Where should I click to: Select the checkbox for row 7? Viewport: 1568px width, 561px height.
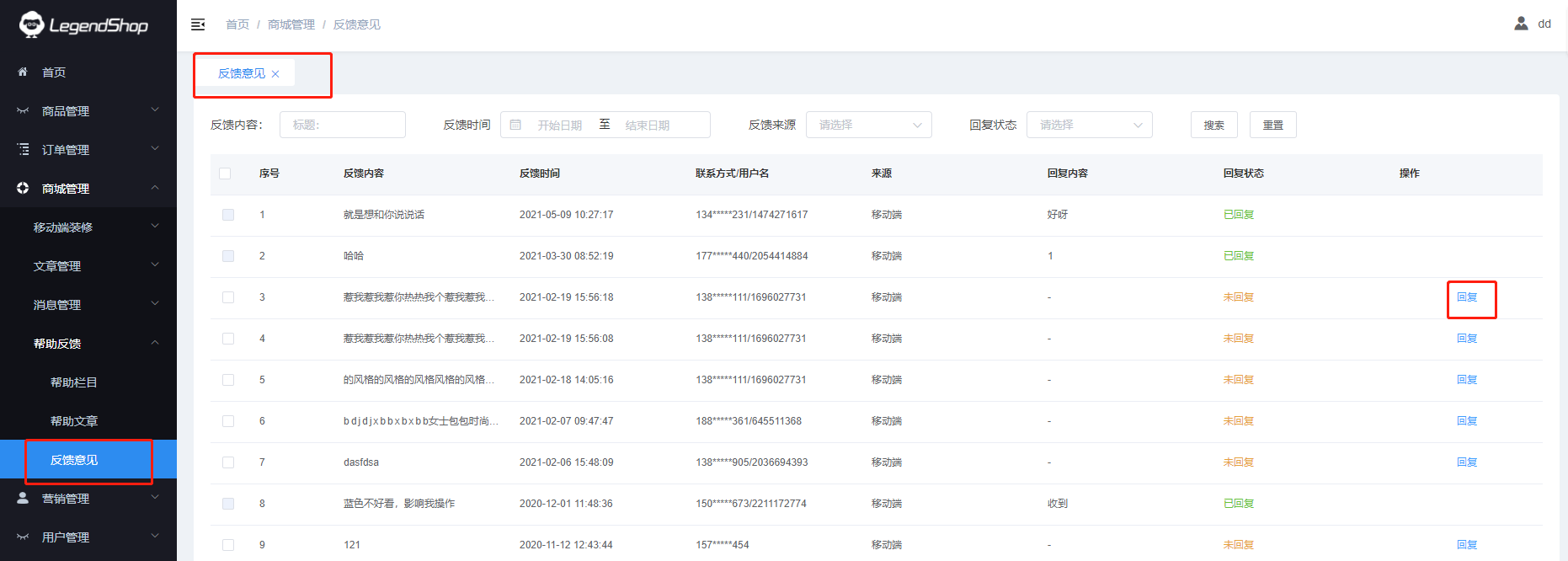pyautogui.click(x=228, y=462)
